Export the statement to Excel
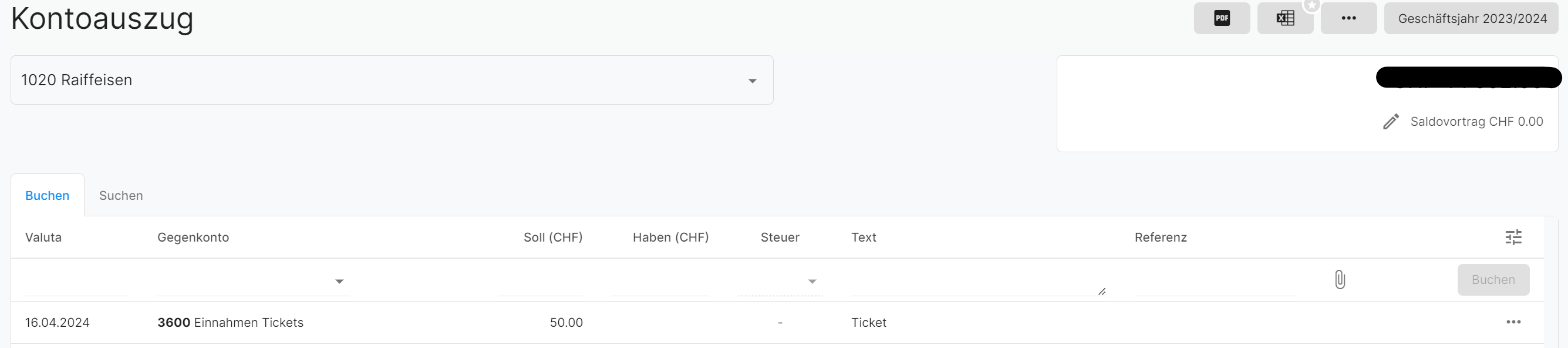The height and width of the screenshot is (348, 1568). 1285,18
